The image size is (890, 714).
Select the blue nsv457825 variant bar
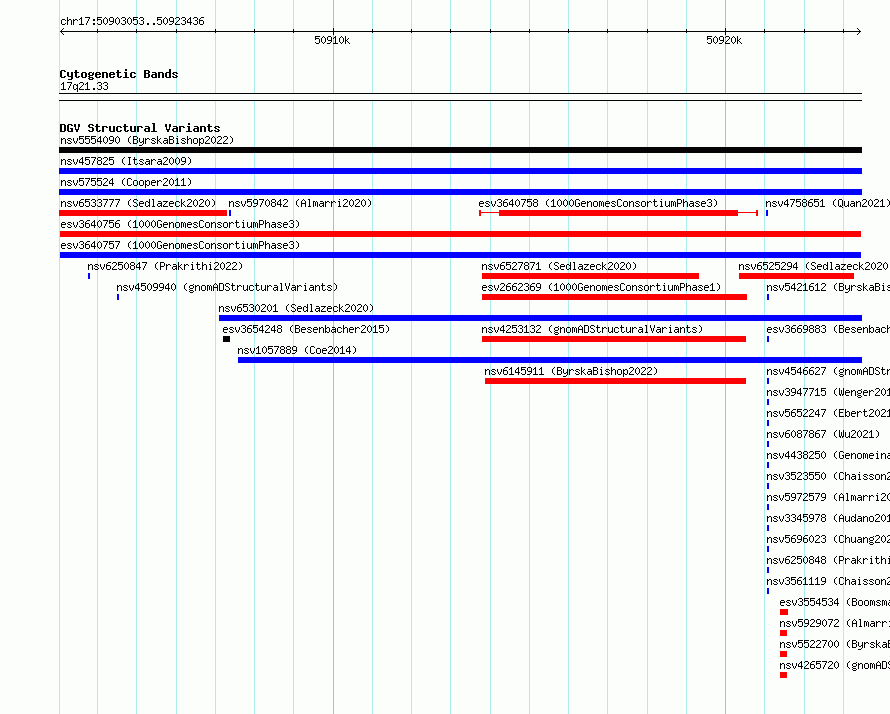point(460,171)
